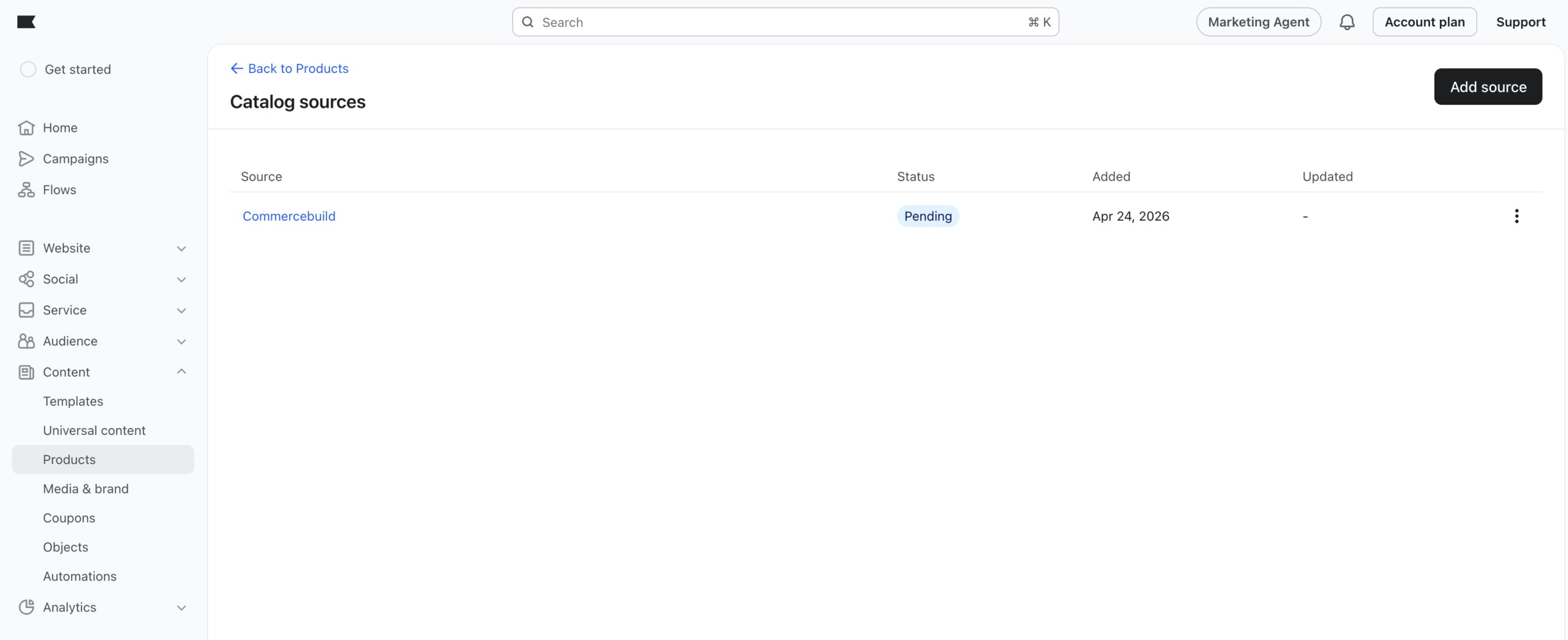Viewport: 1568px width, 640px height.
Task: Open Templates in the Content menu
Action: click(73, 401)
